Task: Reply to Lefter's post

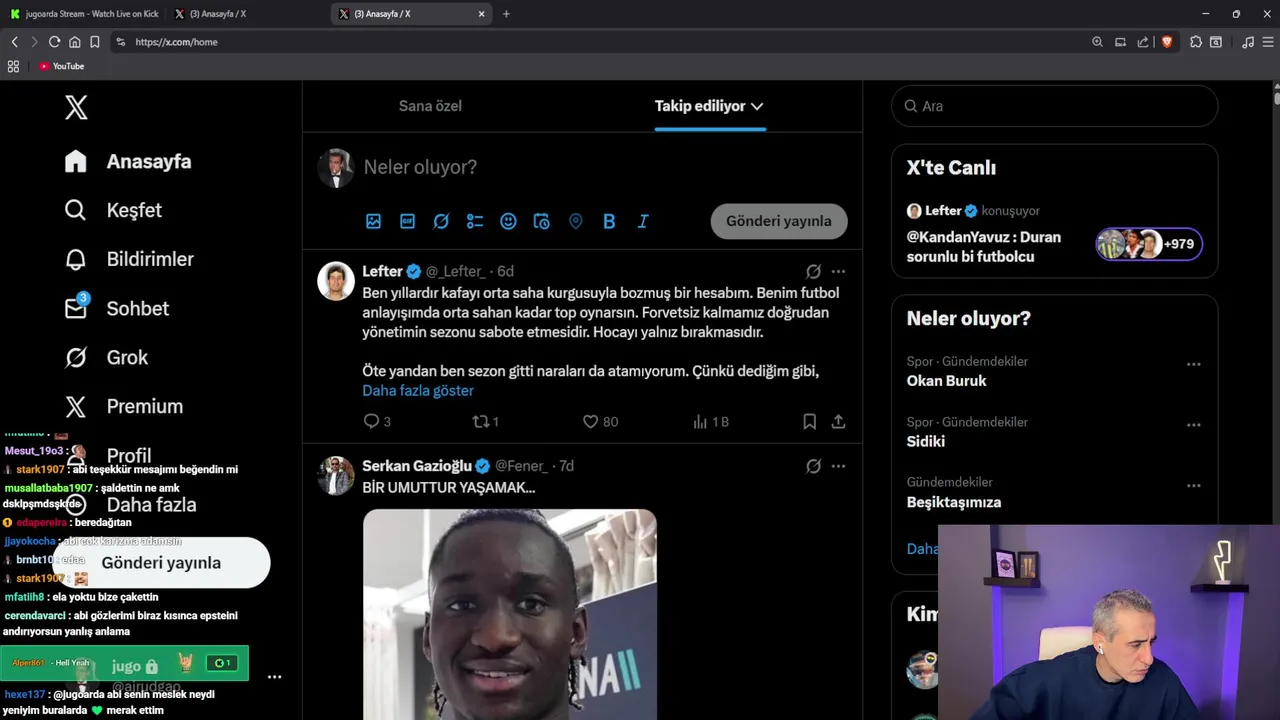Action: [377, 422]
